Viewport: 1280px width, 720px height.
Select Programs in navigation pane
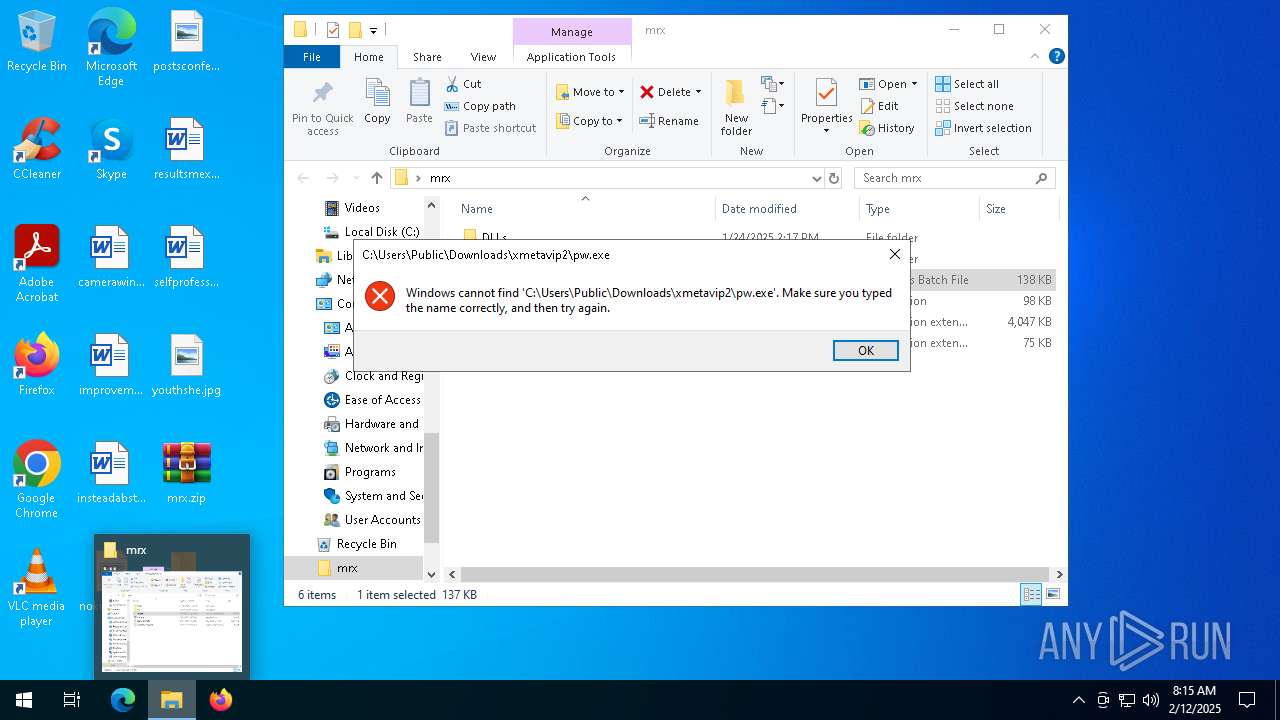click(360, 472)
